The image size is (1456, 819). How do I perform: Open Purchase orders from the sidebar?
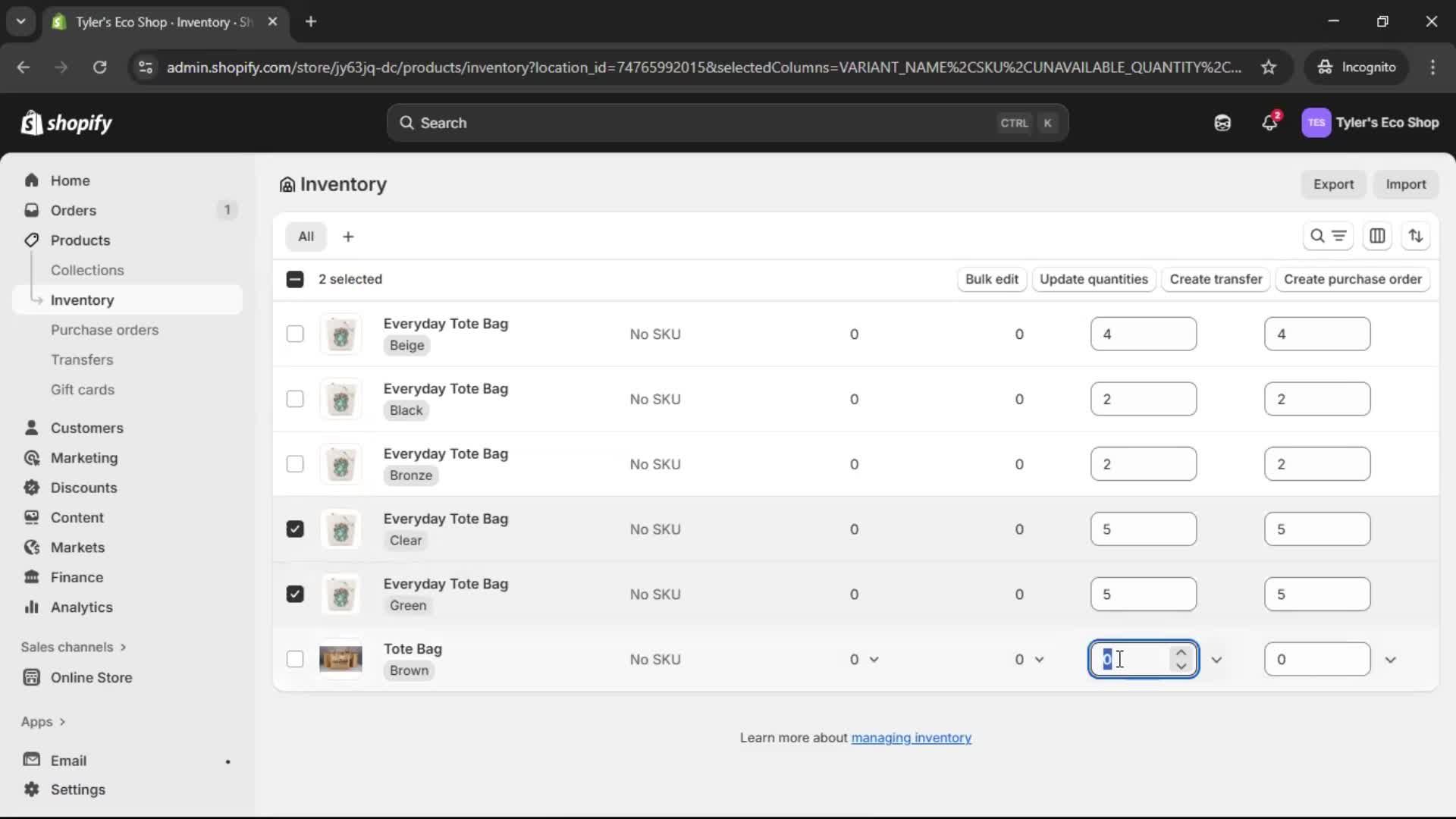(x=105, y=330)
